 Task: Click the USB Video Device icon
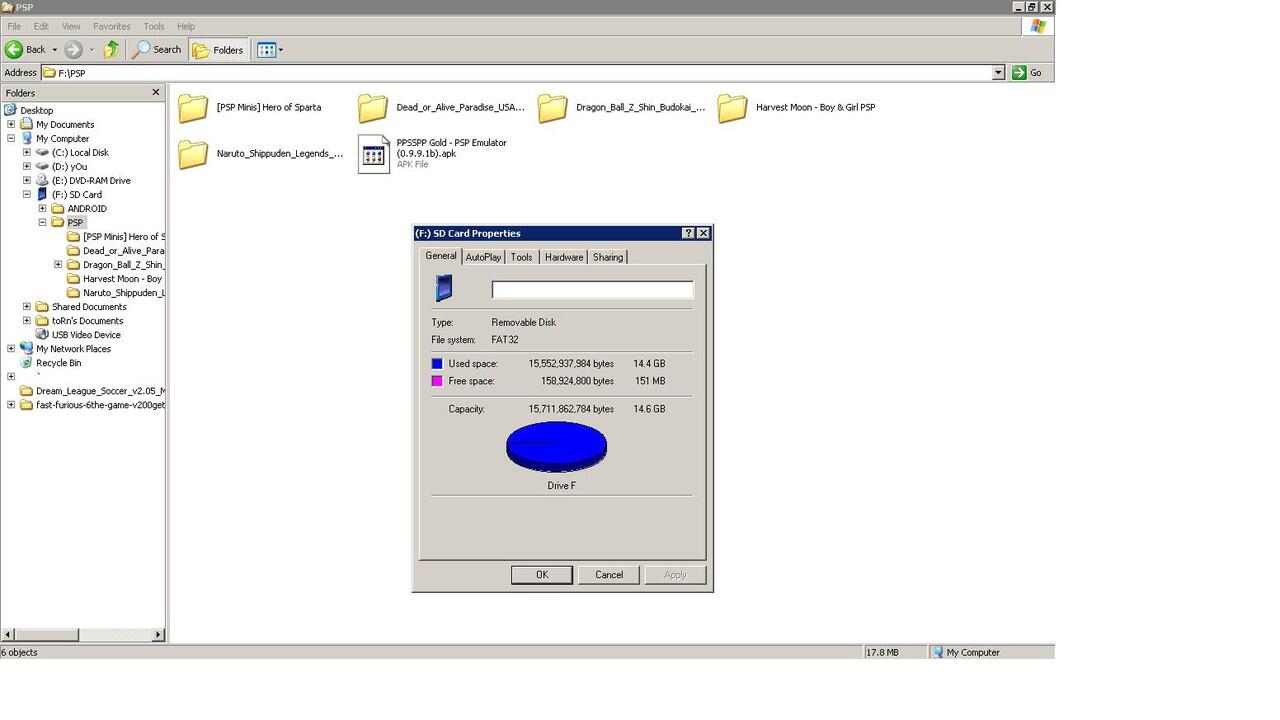pyautogui.click(x=42, y=335)
